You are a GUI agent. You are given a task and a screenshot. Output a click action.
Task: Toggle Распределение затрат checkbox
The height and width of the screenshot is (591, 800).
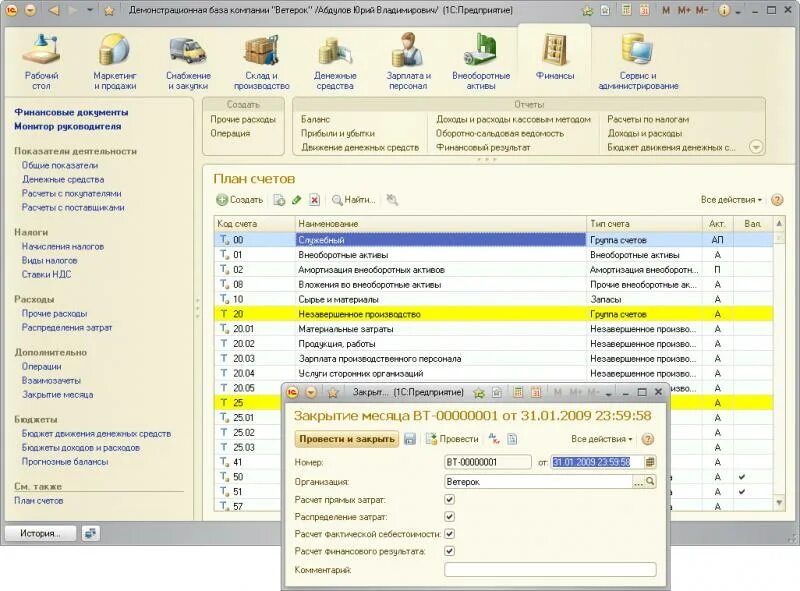pos(449,516)
